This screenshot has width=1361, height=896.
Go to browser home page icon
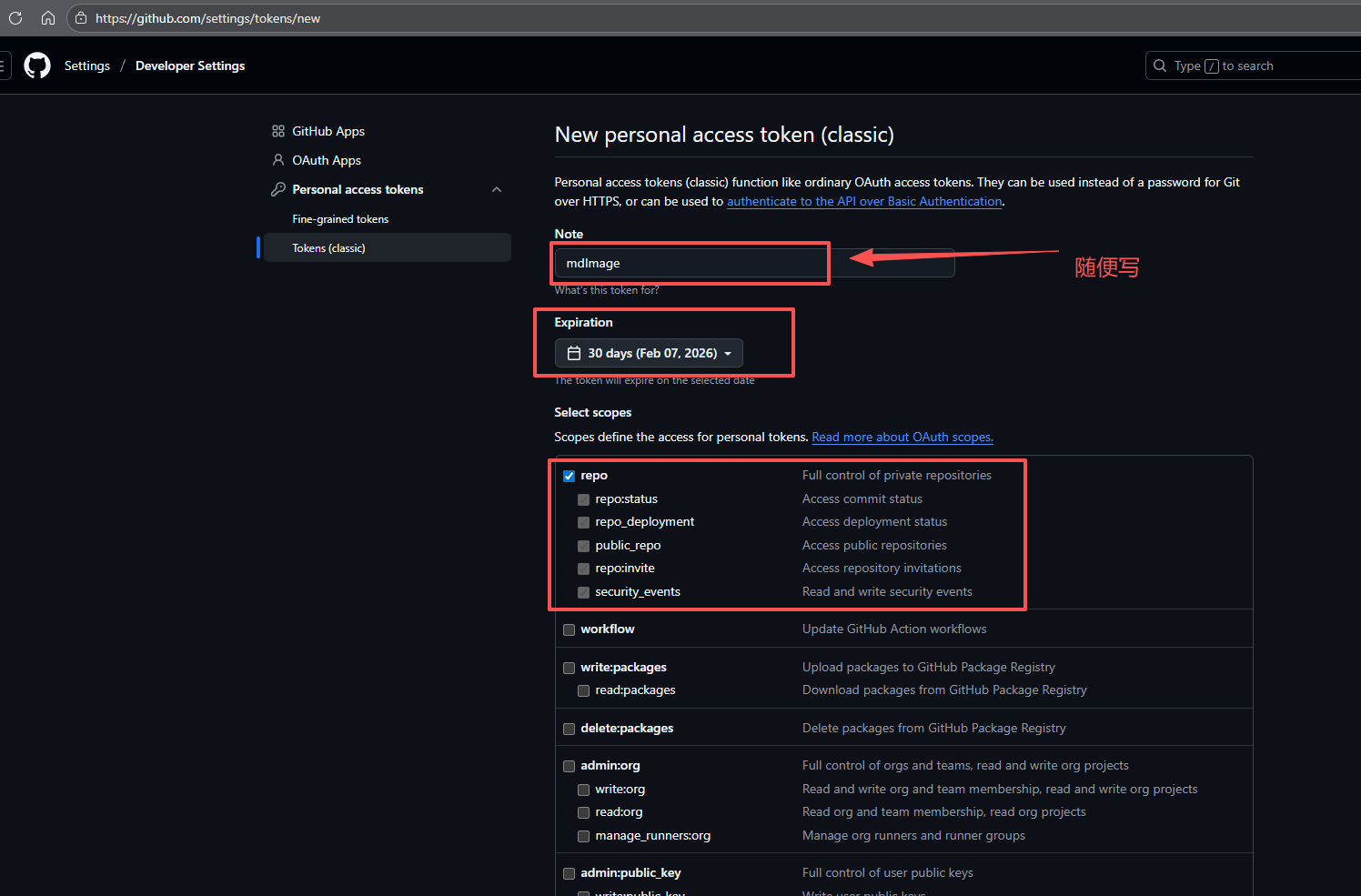pyautogui.click(x=48, y=18)
